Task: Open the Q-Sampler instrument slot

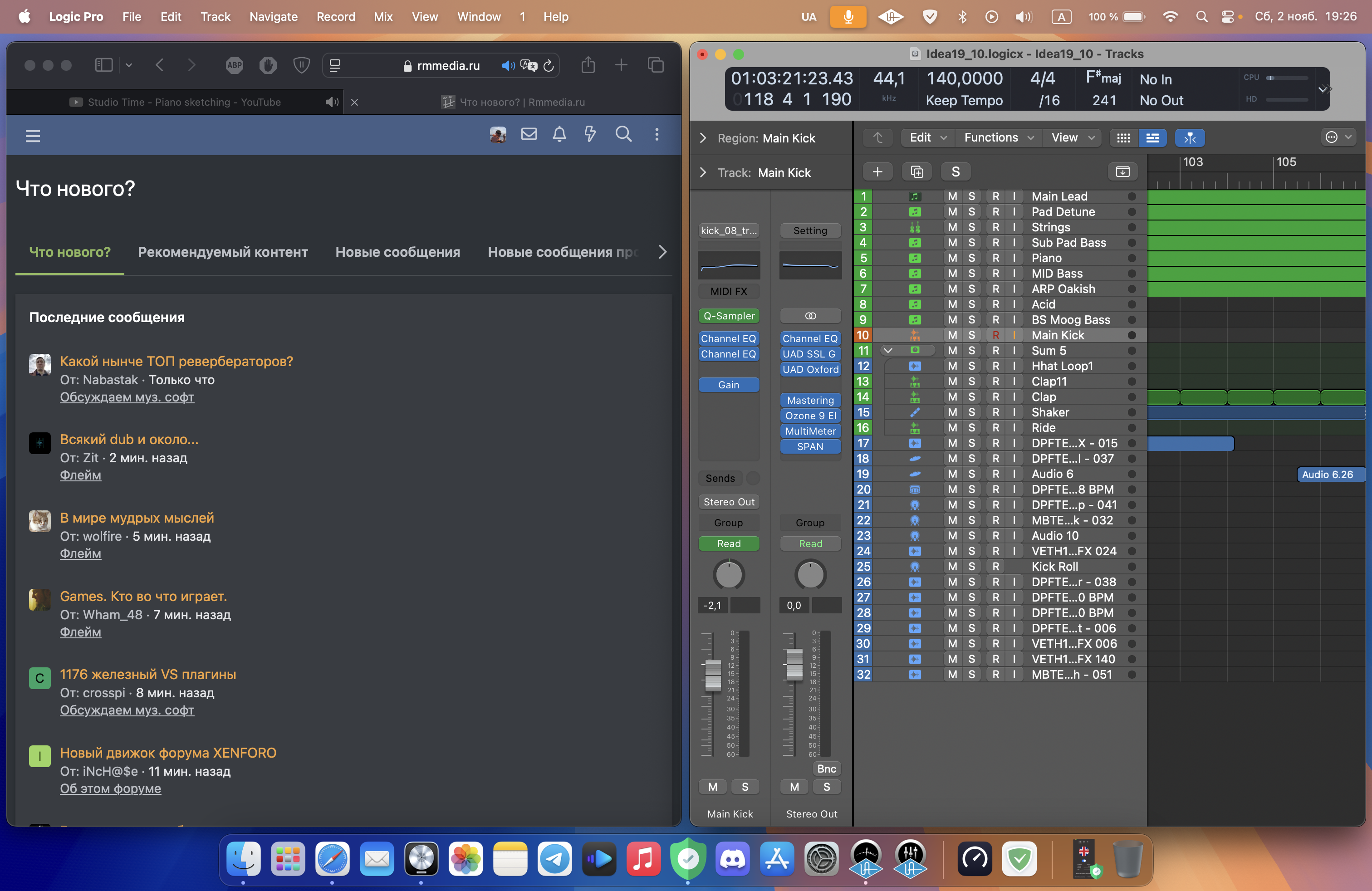Action: pos(729,316)
